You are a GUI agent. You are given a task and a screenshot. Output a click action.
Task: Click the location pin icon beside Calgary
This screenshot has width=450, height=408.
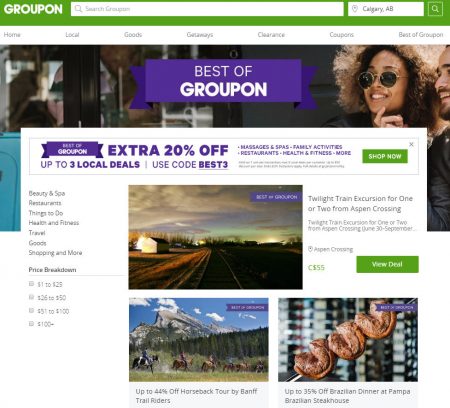click(x=355, y=9)
